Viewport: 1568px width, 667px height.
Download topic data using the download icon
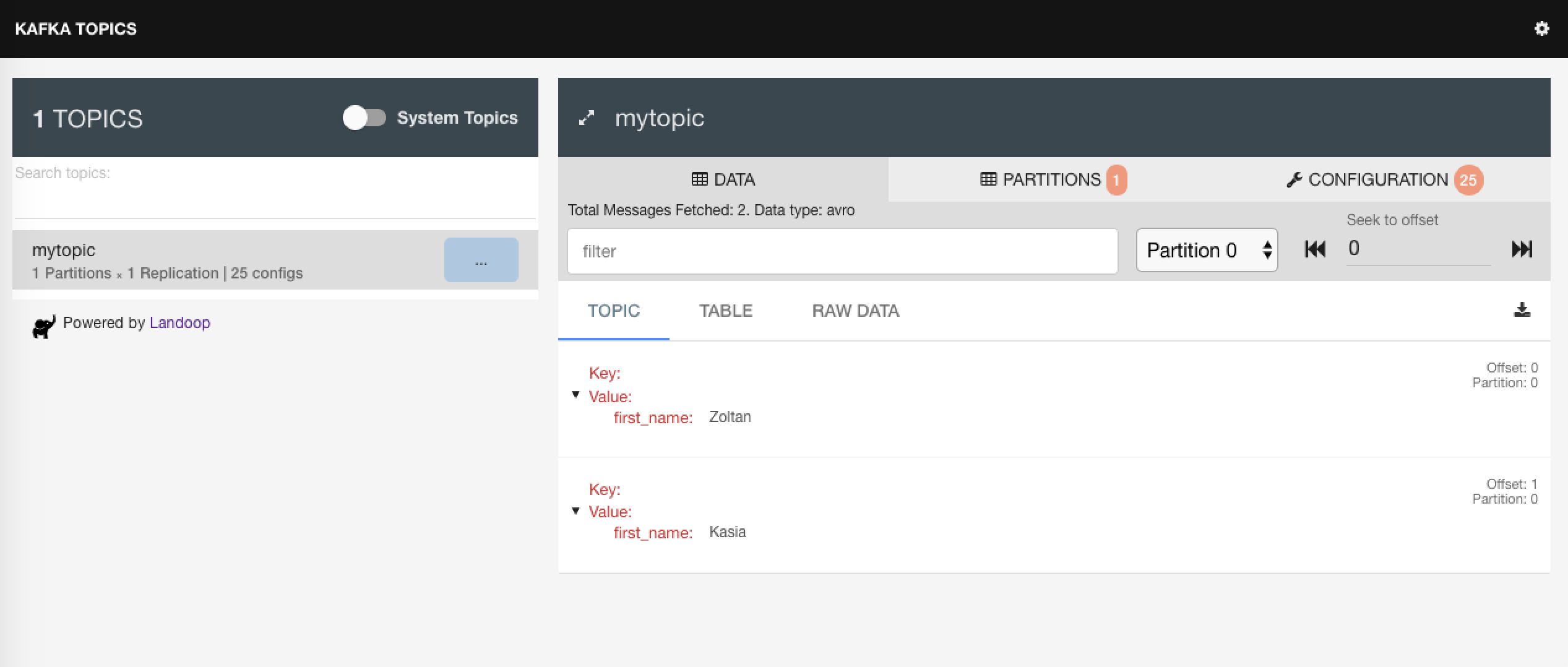click(1522, 310)
